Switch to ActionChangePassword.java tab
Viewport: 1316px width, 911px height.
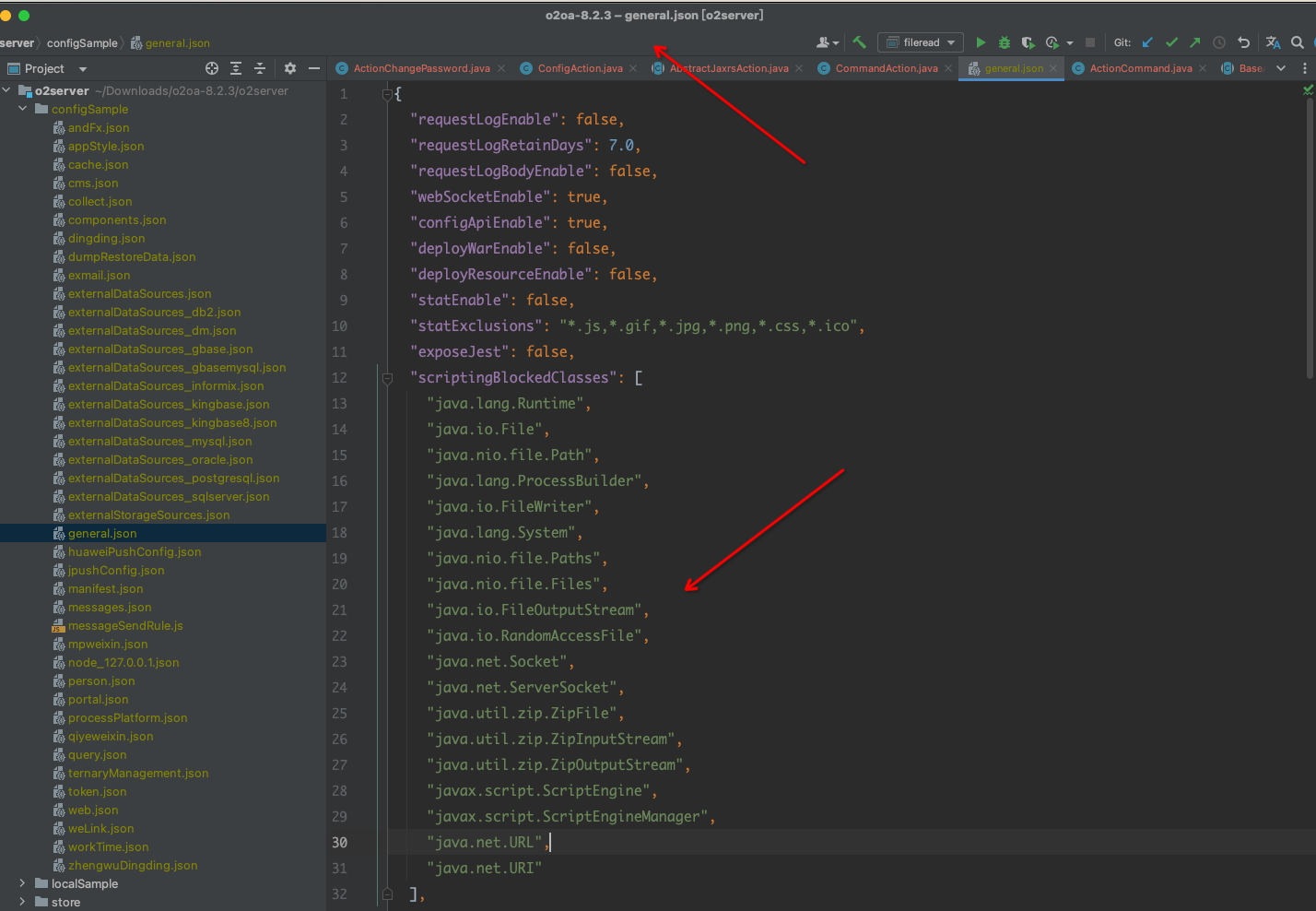[421, 68]
